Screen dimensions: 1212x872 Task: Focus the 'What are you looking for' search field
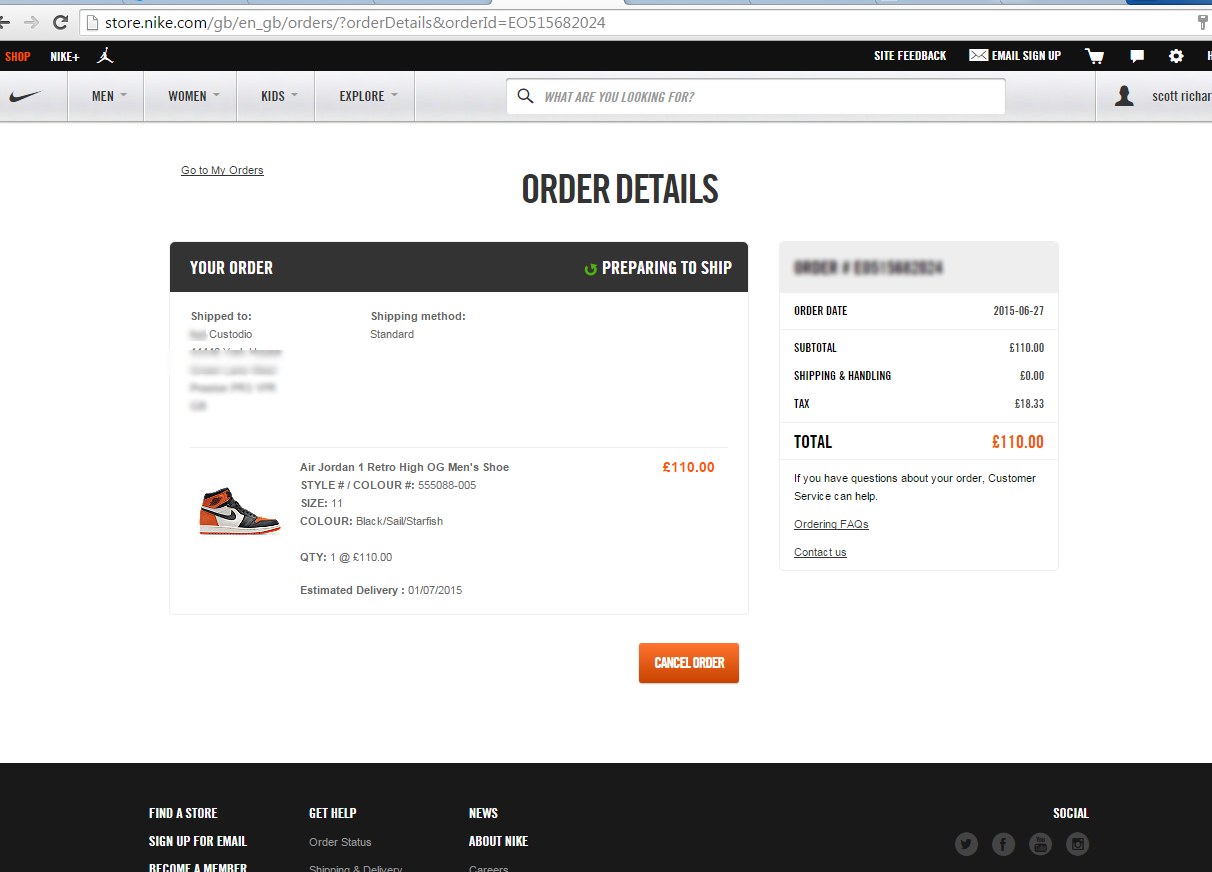click(755, 96)
